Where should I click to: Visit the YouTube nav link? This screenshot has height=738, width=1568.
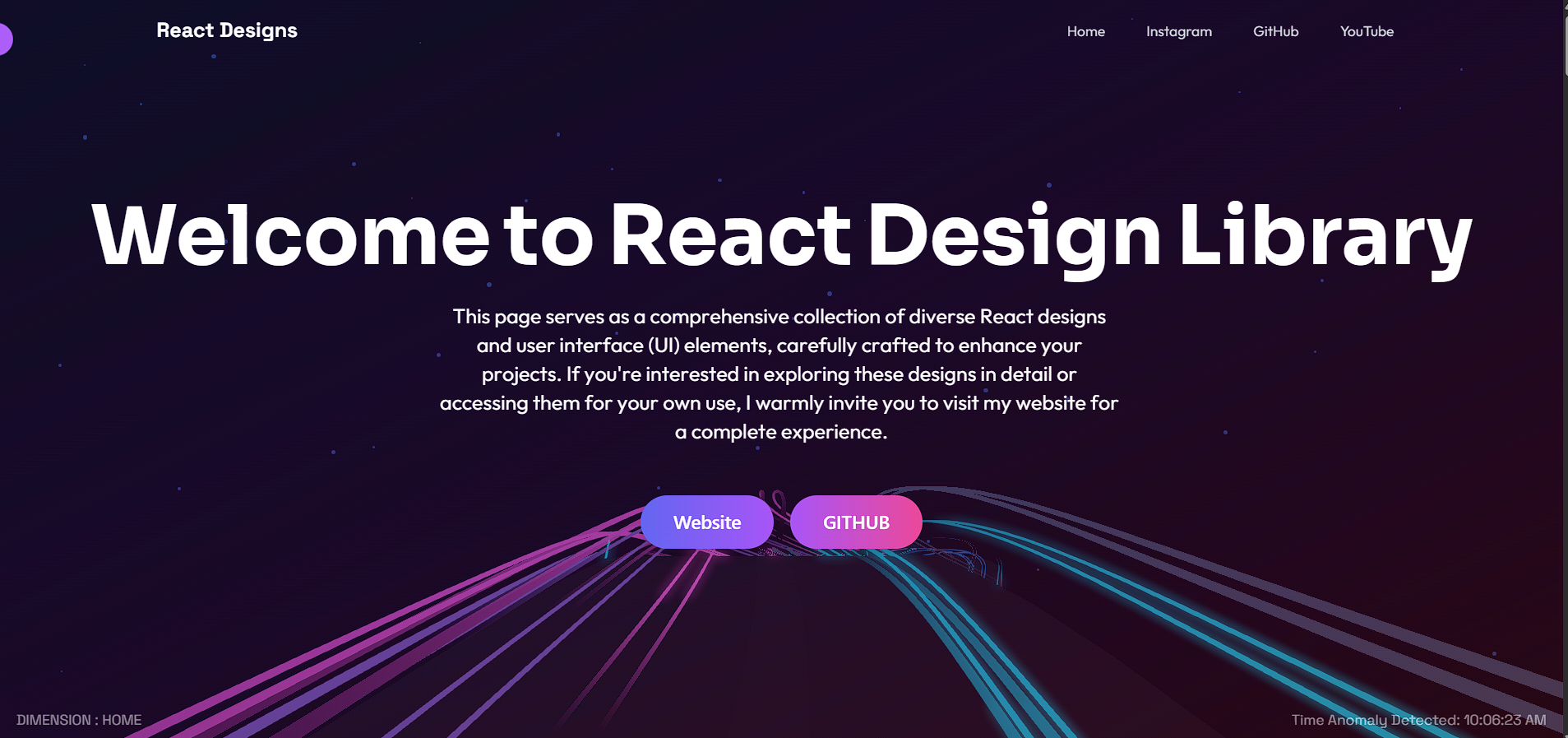tap(1367, 31)
